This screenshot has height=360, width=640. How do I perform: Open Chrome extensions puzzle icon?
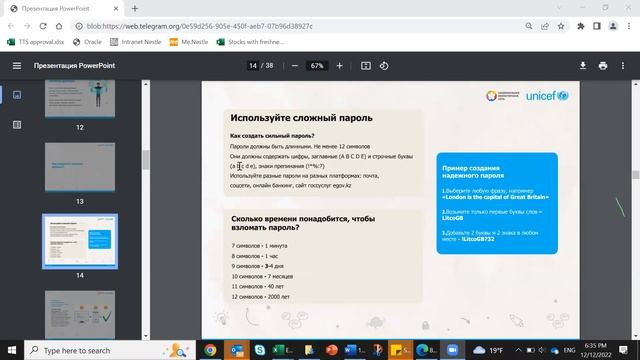580,26
